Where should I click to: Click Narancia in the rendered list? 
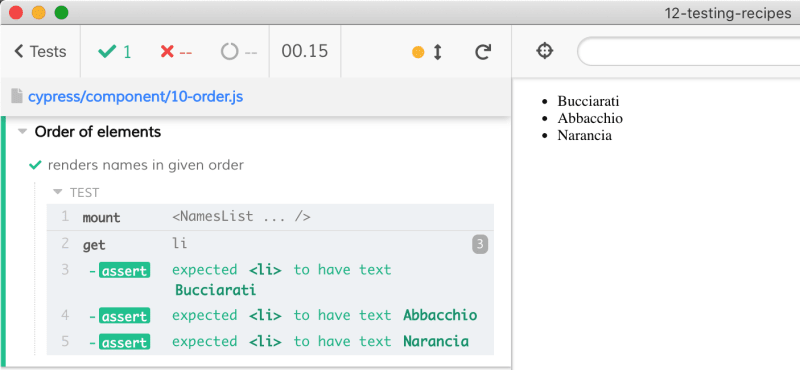[584, 135]
